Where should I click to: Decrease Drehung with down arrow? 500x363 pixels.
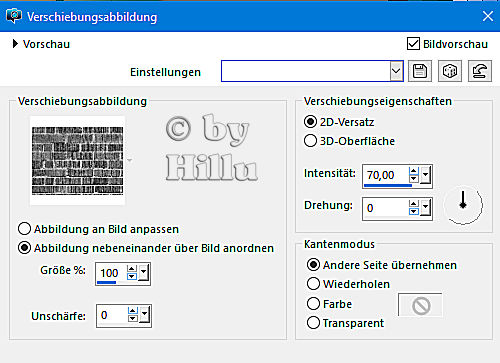point(414,212)
